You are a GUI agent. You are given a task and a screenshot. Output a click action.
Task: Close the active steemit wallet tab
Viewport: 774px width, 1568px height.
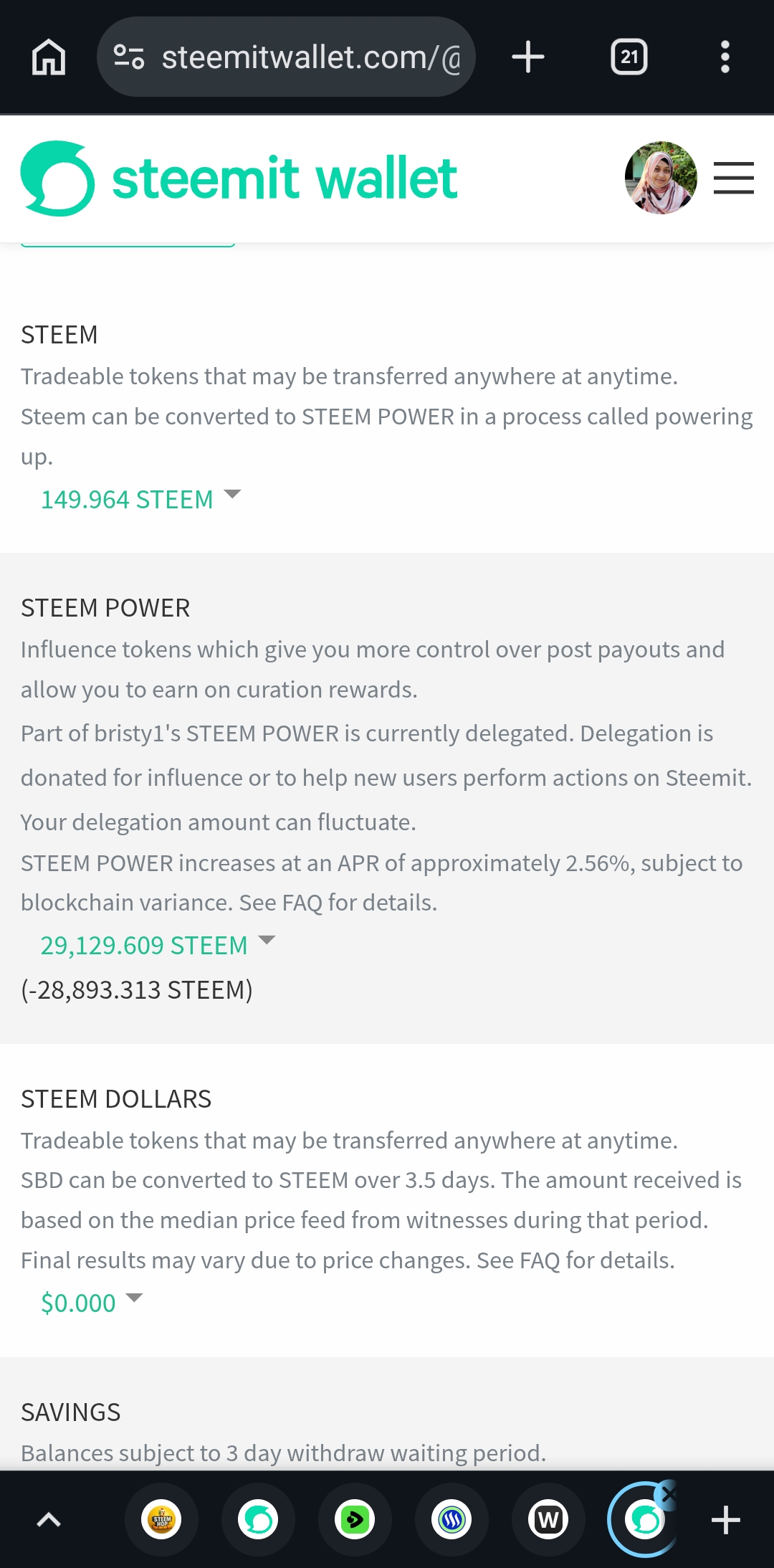pyautogui.click(x=668, y=1494)
